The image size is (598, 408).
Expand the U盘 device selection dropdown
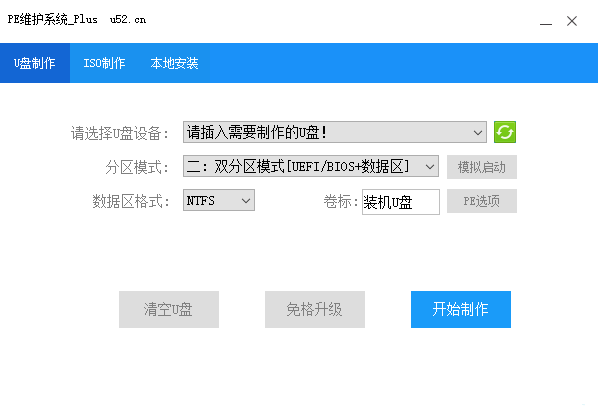(335, 132)
